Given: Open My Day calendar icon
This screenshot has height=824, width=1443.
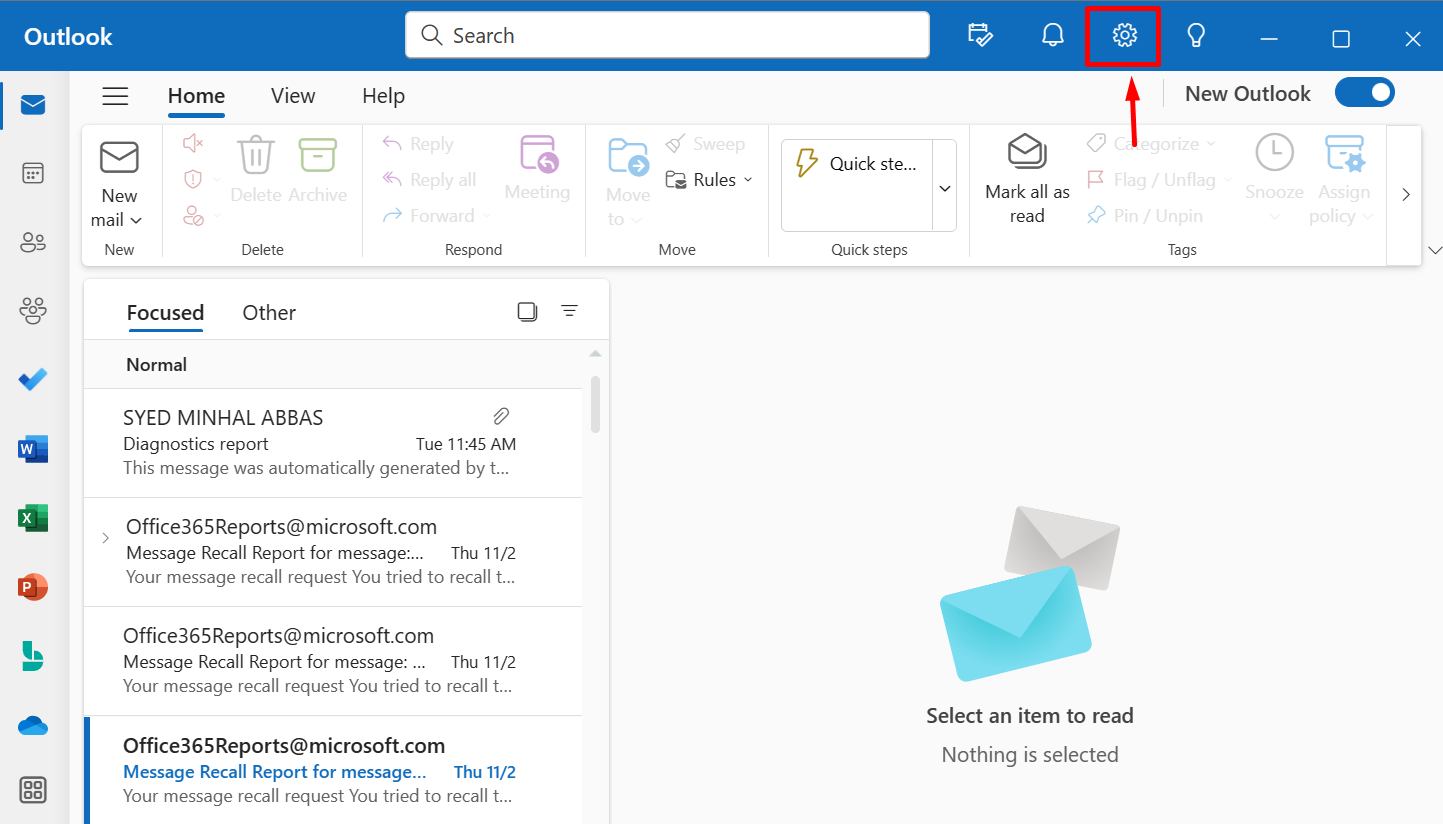Looking at the screenshot, I should pos(980,36).
